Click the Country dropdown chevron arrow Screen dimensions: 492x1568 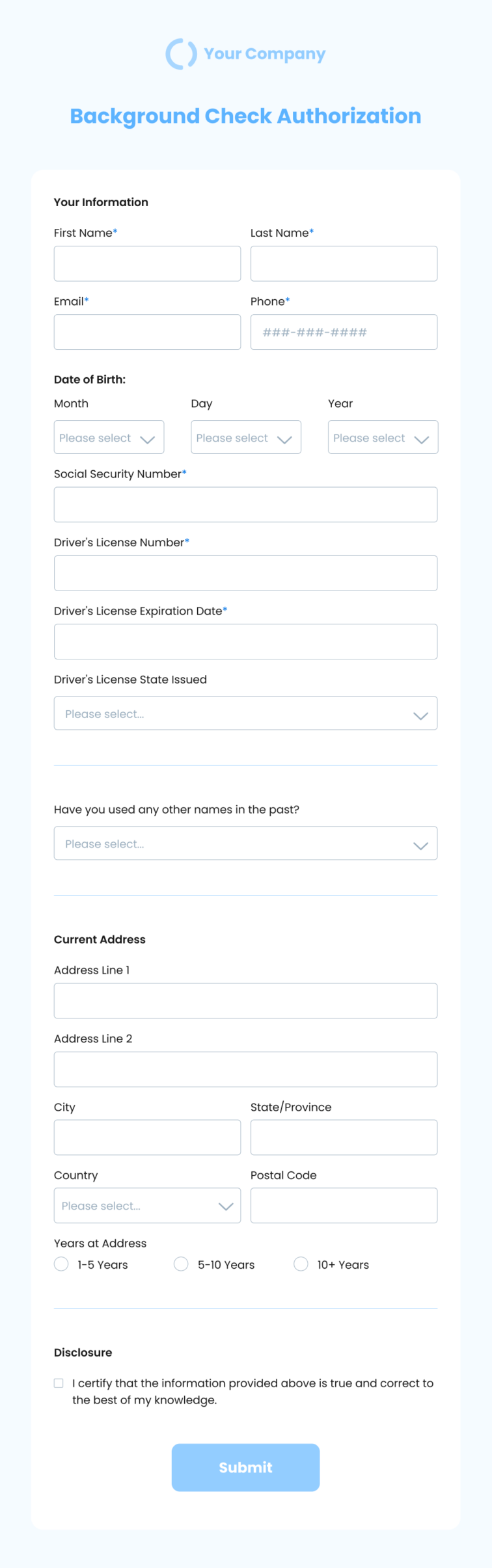tap(226, 1206)
